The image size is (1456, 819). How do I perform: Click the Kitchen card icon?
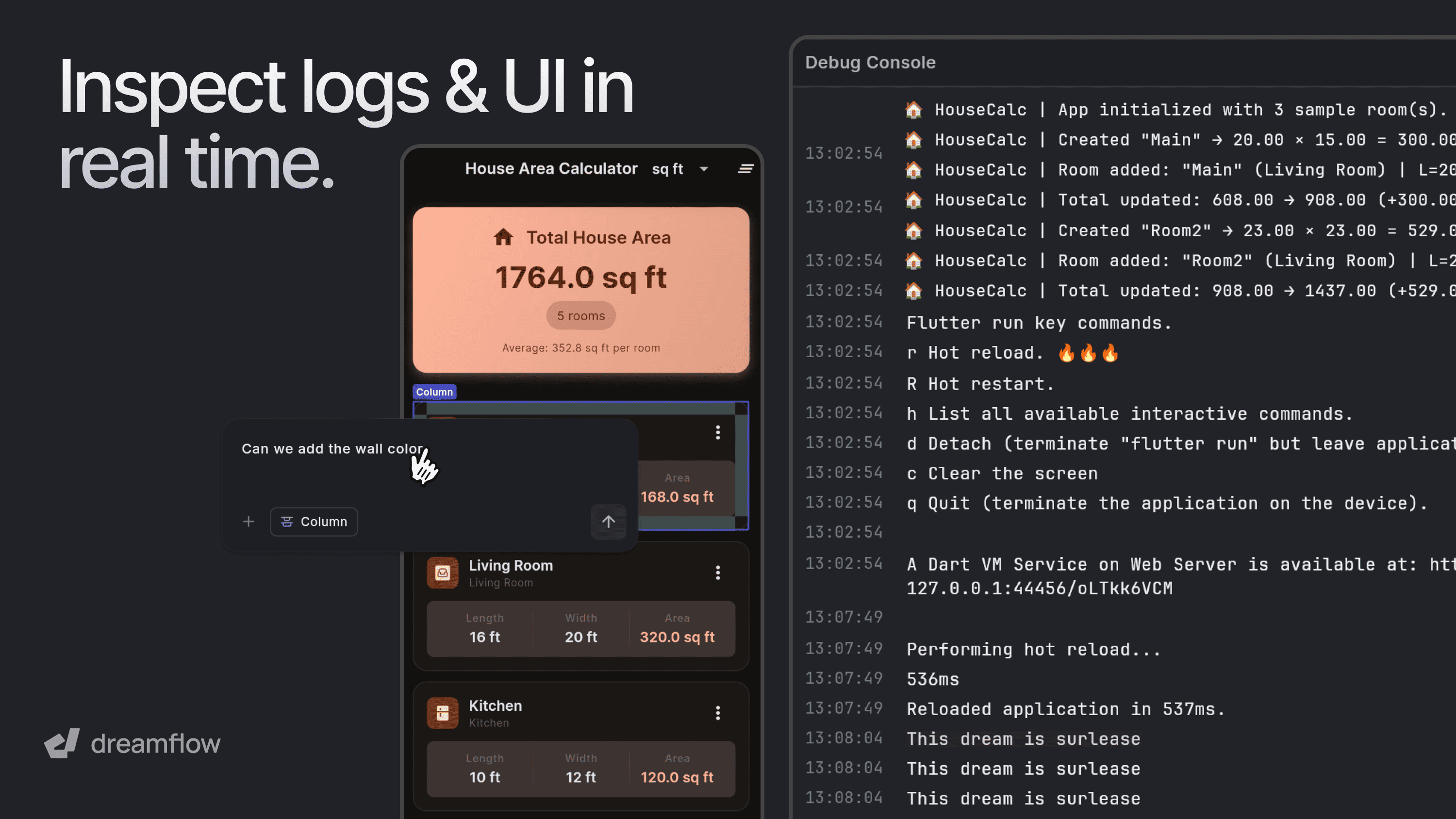coord(443,713)
